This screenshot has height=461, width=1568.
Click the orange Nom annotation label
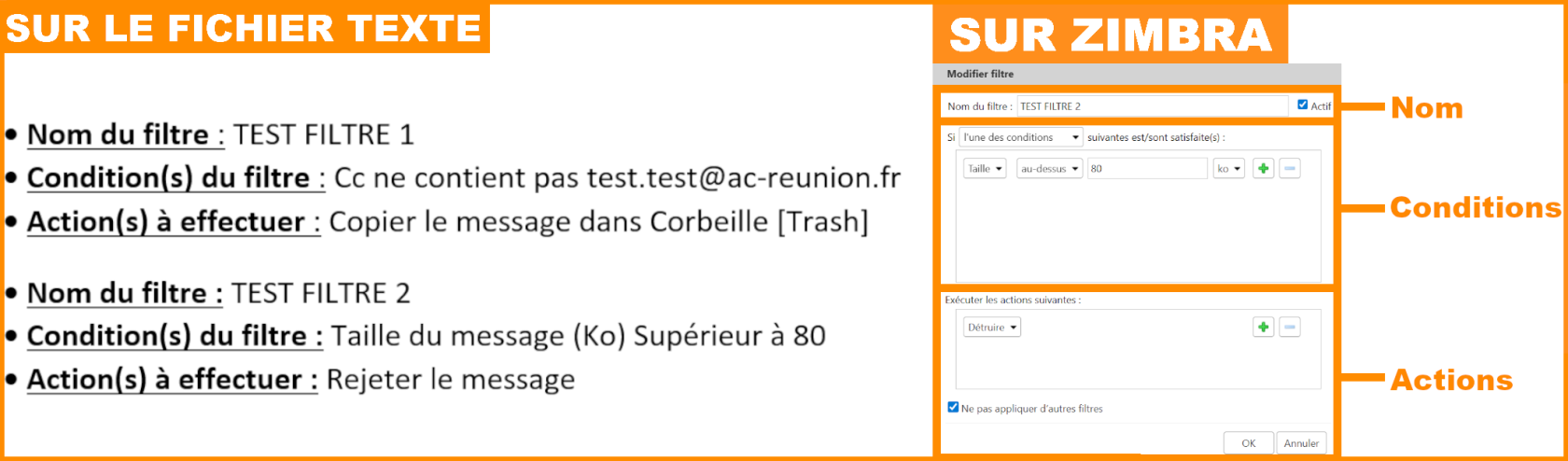click(1426, 108)
